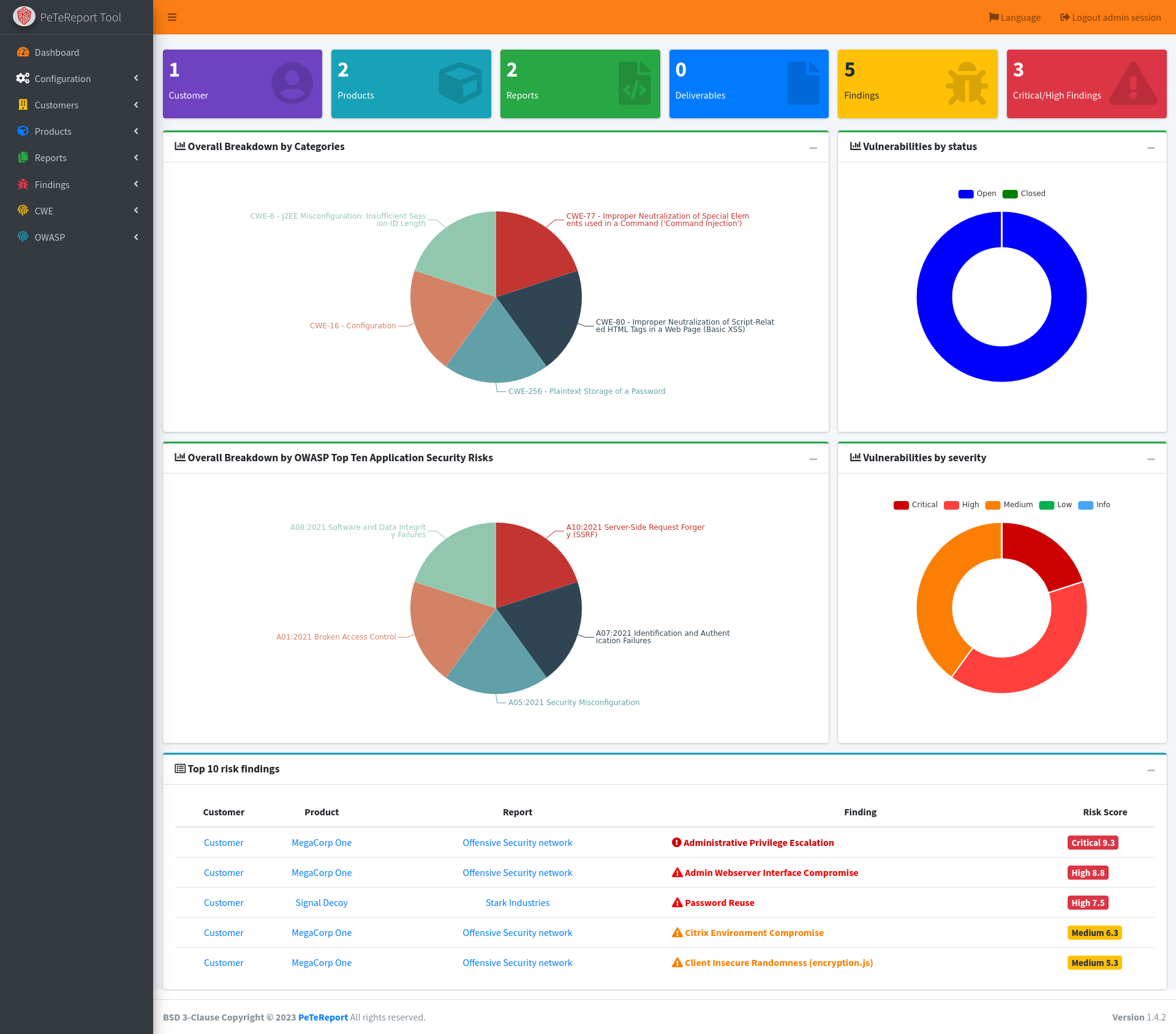Expand the Configuration submenu chevron
Screen dimensions: 1176x1034
pyautogui.click(x=136, y=78)
